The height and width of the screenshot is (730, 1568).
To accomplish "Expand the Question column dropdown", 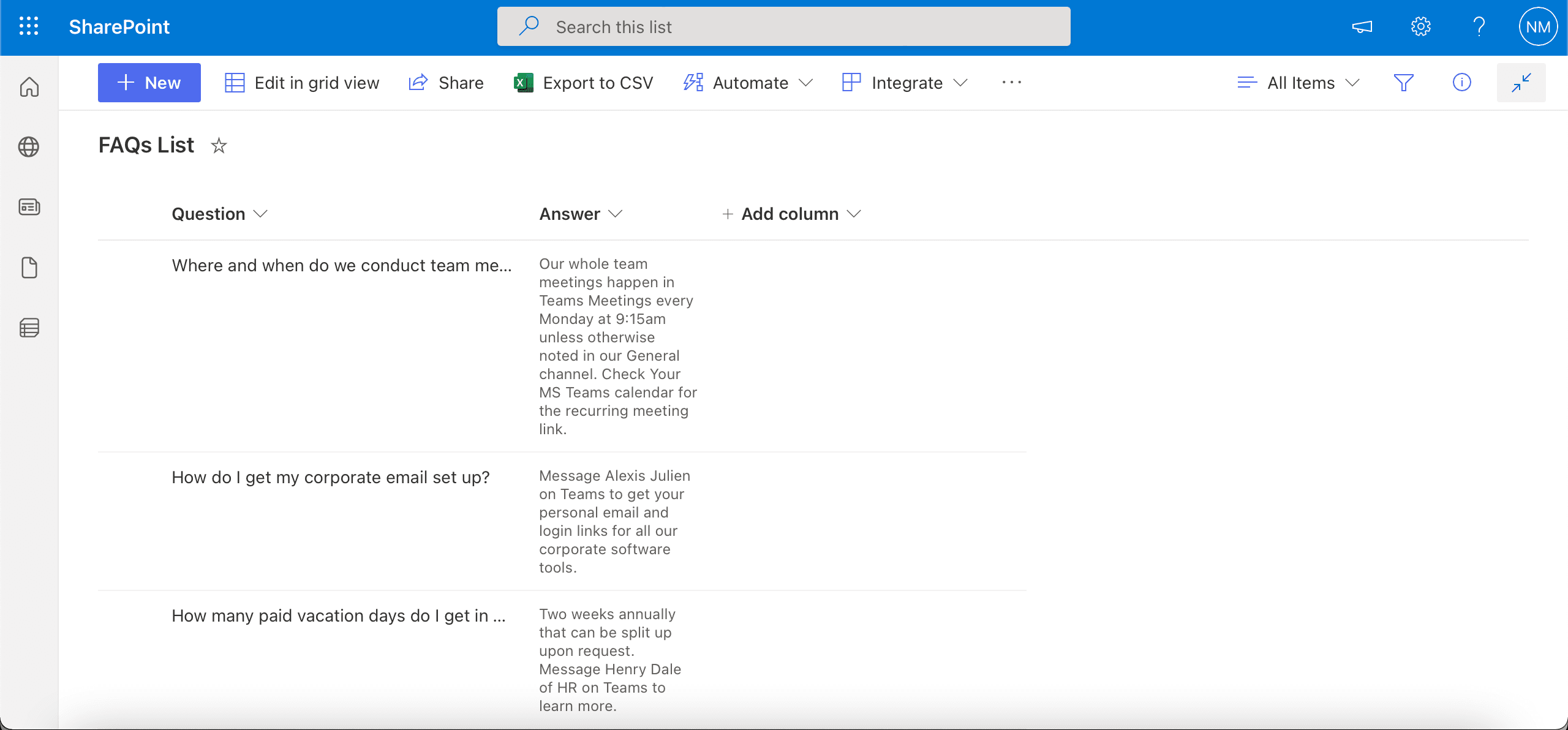I will [x=261, y=213].
